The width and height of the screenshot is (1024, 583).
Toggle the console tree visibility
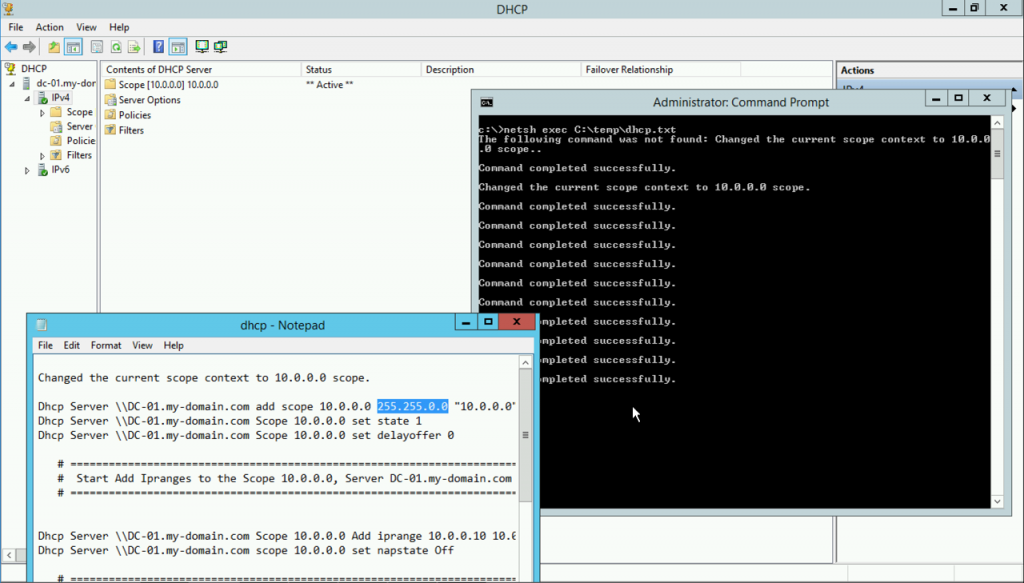click(73, 46)
